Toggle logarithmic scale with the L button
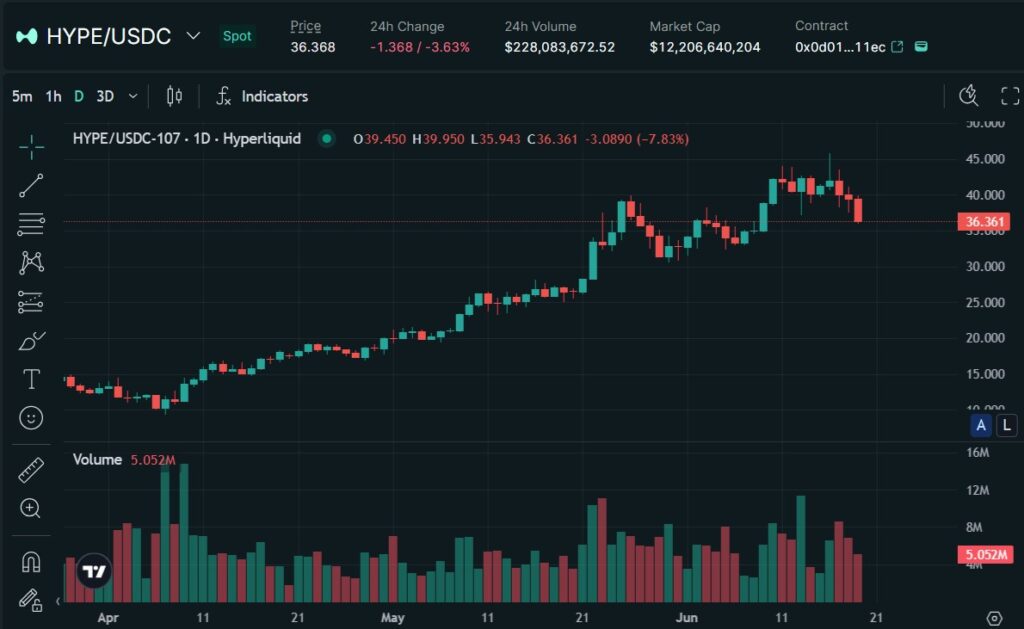 pos(1007,425)
